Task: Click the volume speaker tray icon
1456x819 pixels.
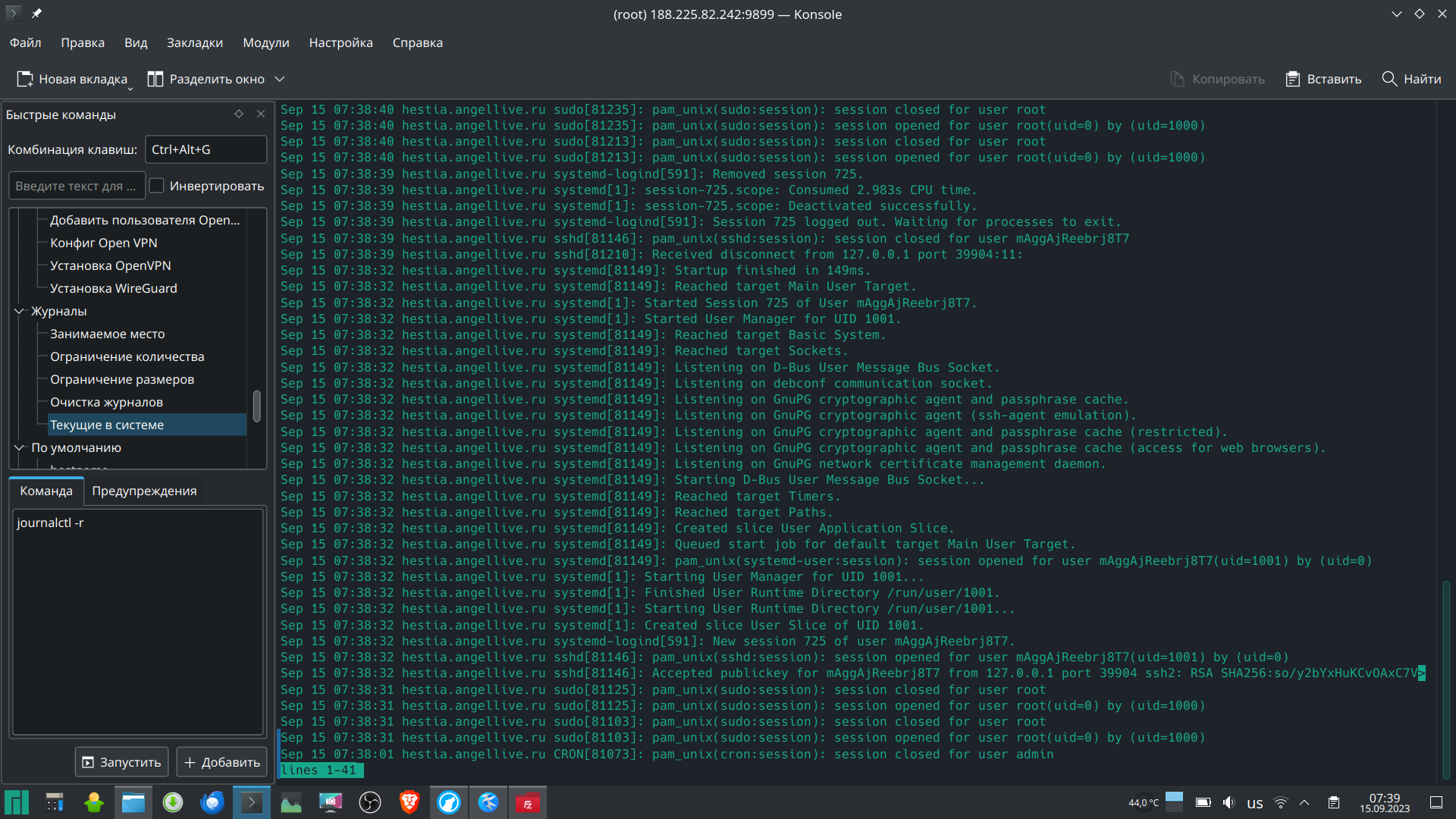Action: 1228,802
